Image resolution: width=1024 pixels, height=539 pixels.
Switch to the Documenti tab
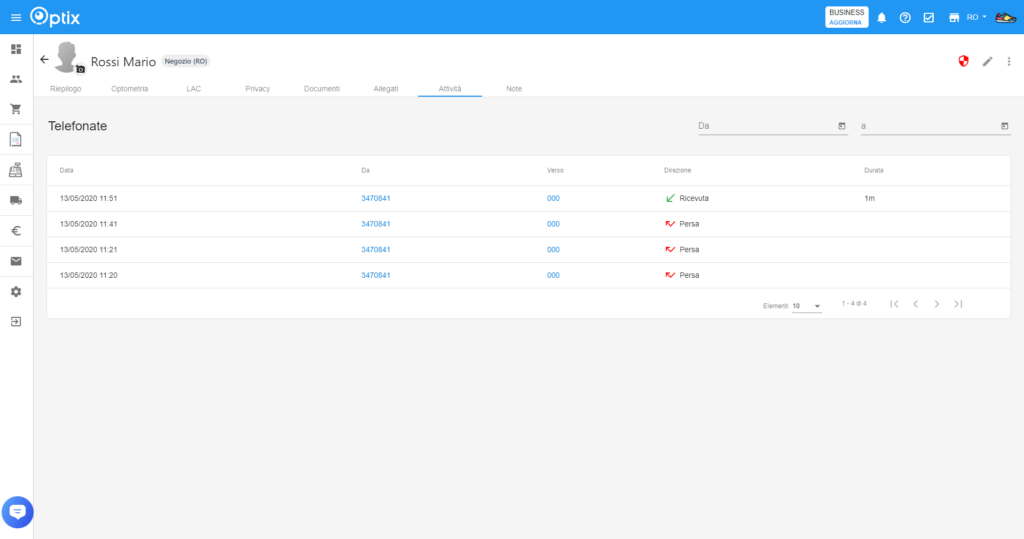point(322,89)
